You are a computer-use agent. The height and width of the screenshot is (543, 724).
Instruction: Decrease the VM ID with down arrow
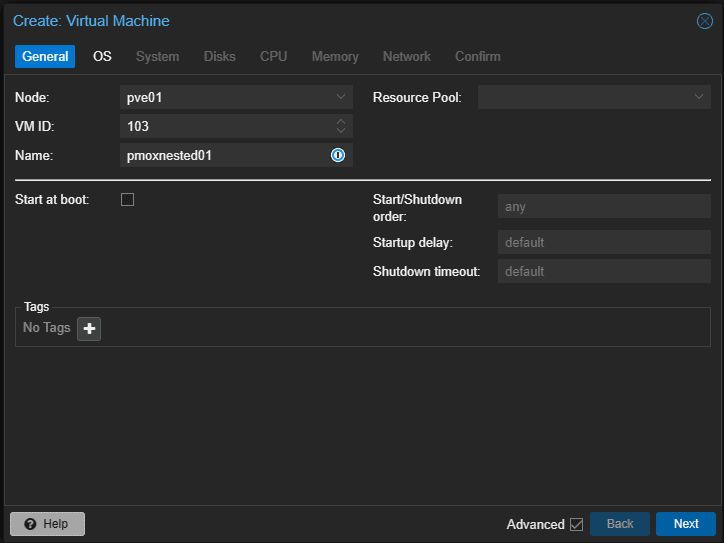coord(341,131)
